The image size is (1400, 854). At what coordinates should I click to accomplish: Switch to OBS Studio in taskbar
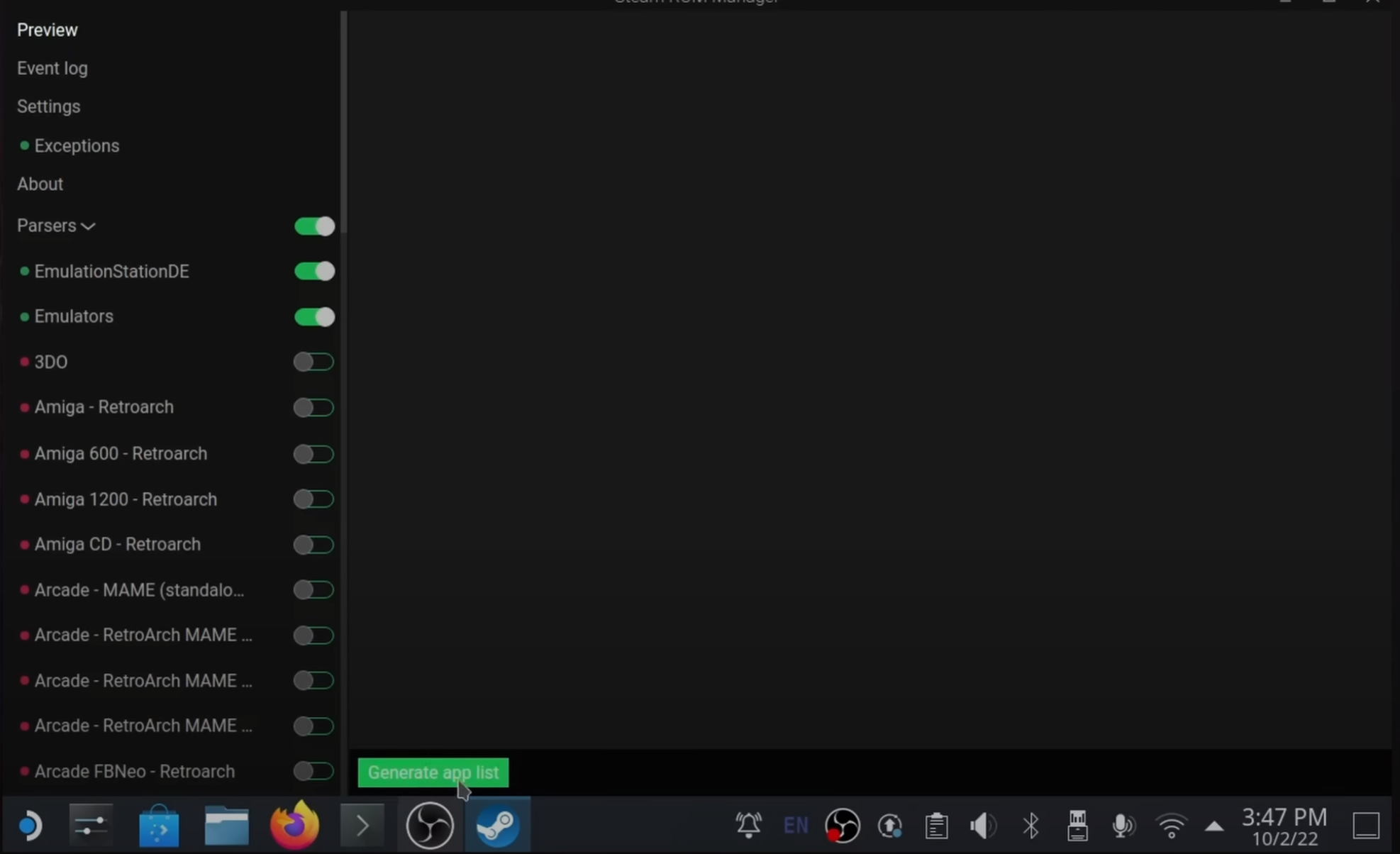(430, 825)
